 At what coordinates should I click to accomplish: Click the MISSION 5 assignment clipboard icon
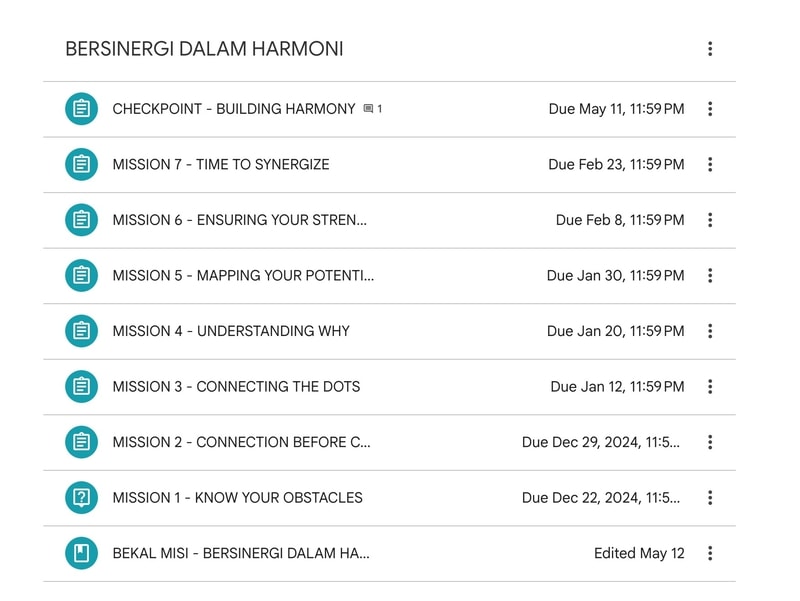81,276
